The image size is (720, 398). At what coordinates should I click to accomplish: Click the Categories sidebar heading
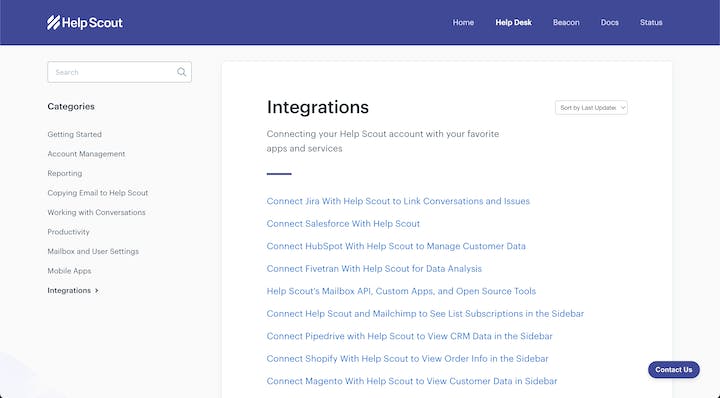pyautogui.click(x=71, y=107)
